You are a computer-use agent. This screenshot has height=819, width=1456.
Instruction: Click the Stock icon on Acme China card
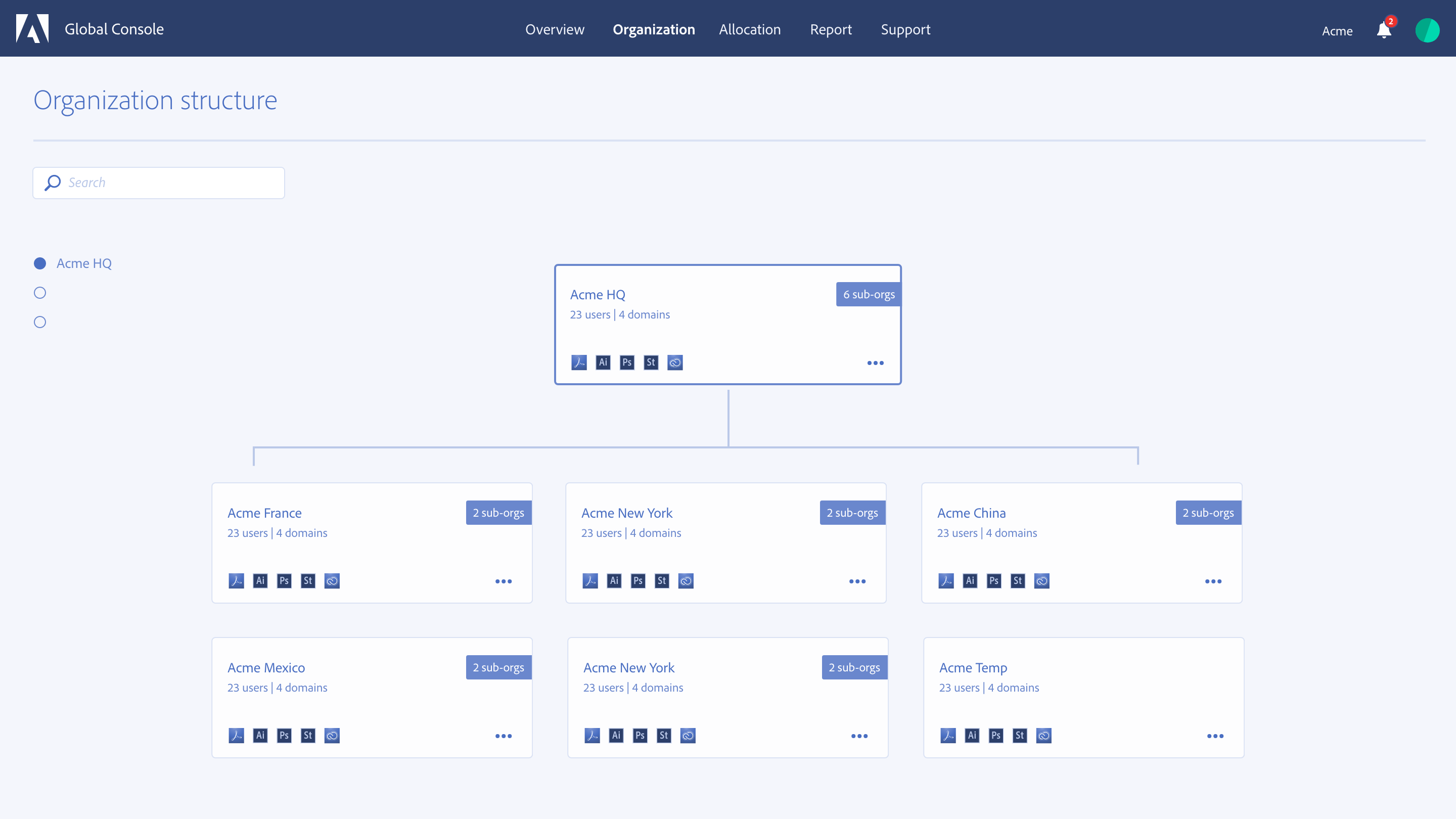(x=1017, y=580)
